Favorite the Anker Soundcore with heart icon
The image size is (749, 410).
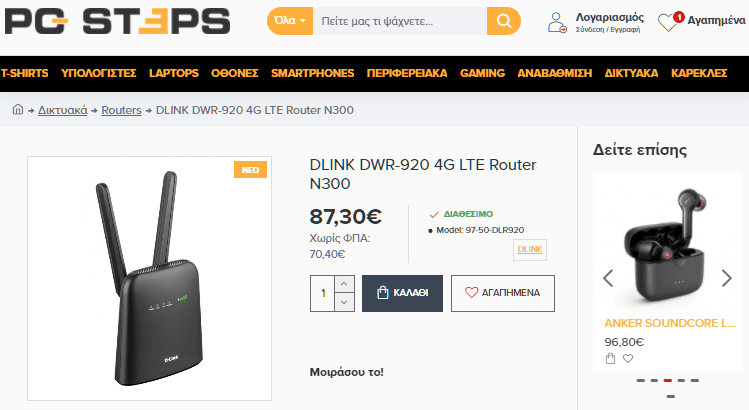[628, 358]
